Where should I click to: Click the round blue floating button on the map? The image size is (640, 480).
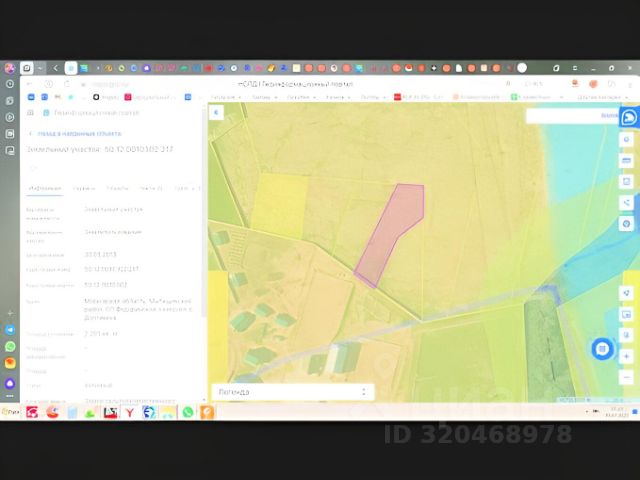[602, 349]
